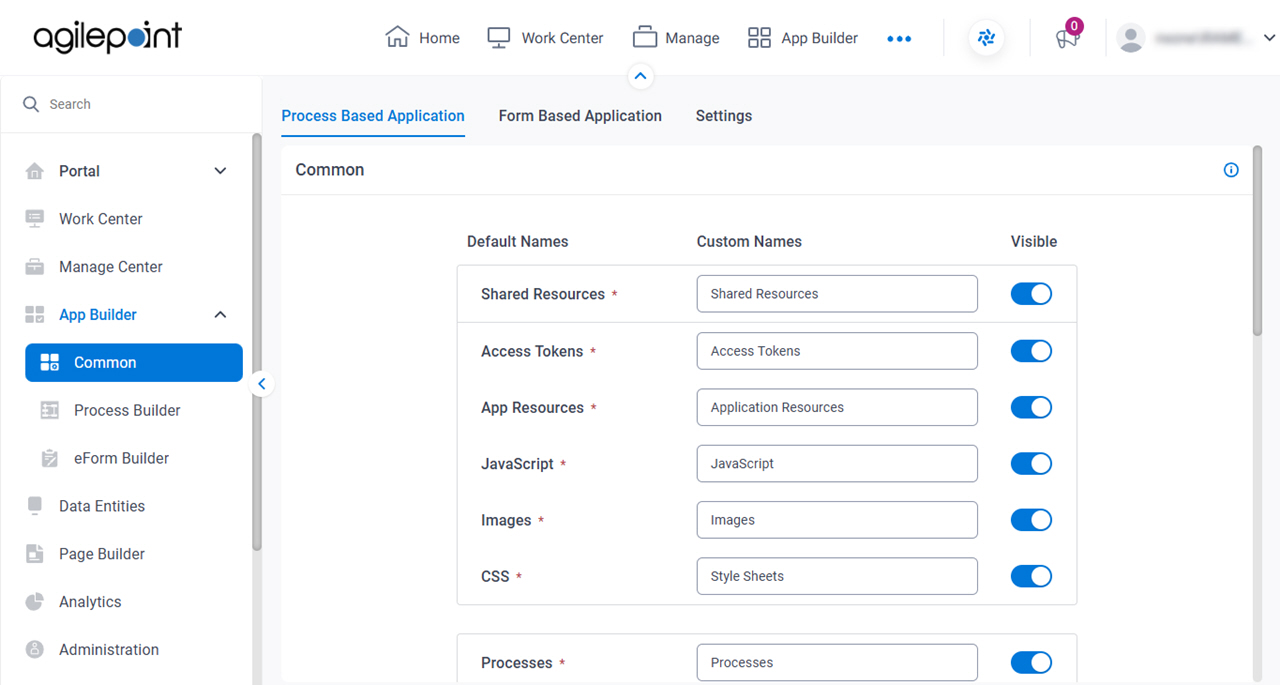Click the JavaScript custom name field
Screen dimensions: 1280x685
[837, 464]
